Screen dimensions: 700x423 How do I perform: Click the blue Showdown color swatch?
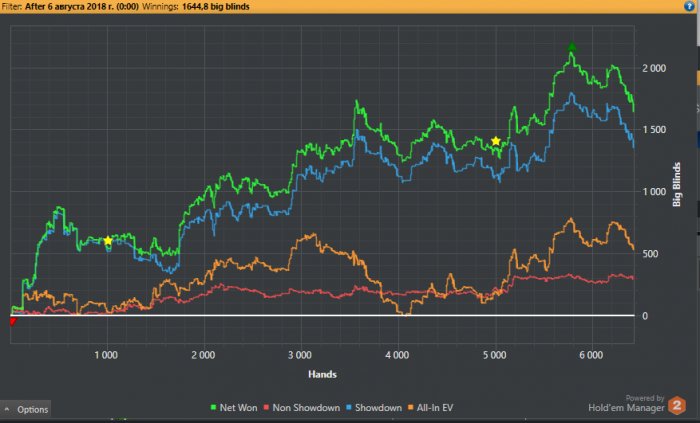pyautogui.click(x=349, y=407)
